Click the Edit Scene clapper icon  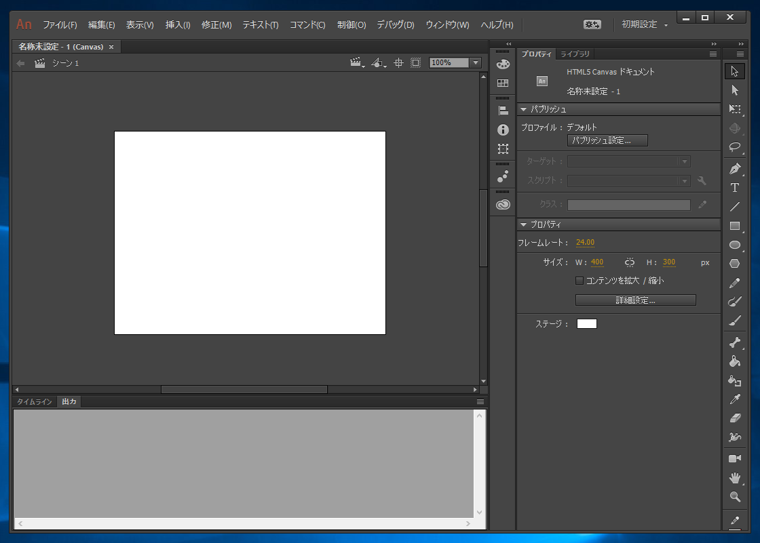[357, 63]
